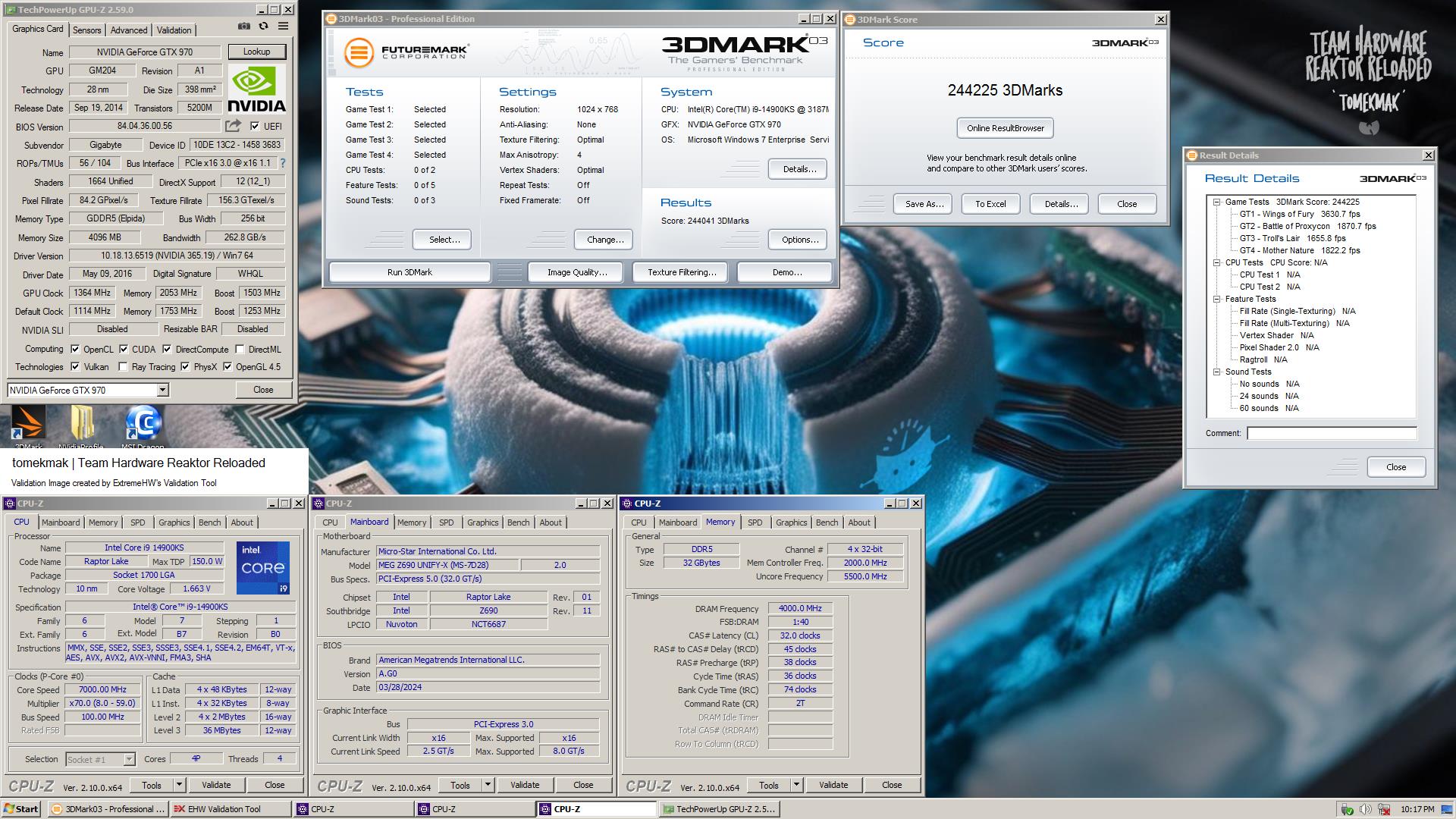Image resolution: width=1456 pixels, height=819 pixels.
Task: Click the Online ResultBrowser button
Action: pos(1005,128)
